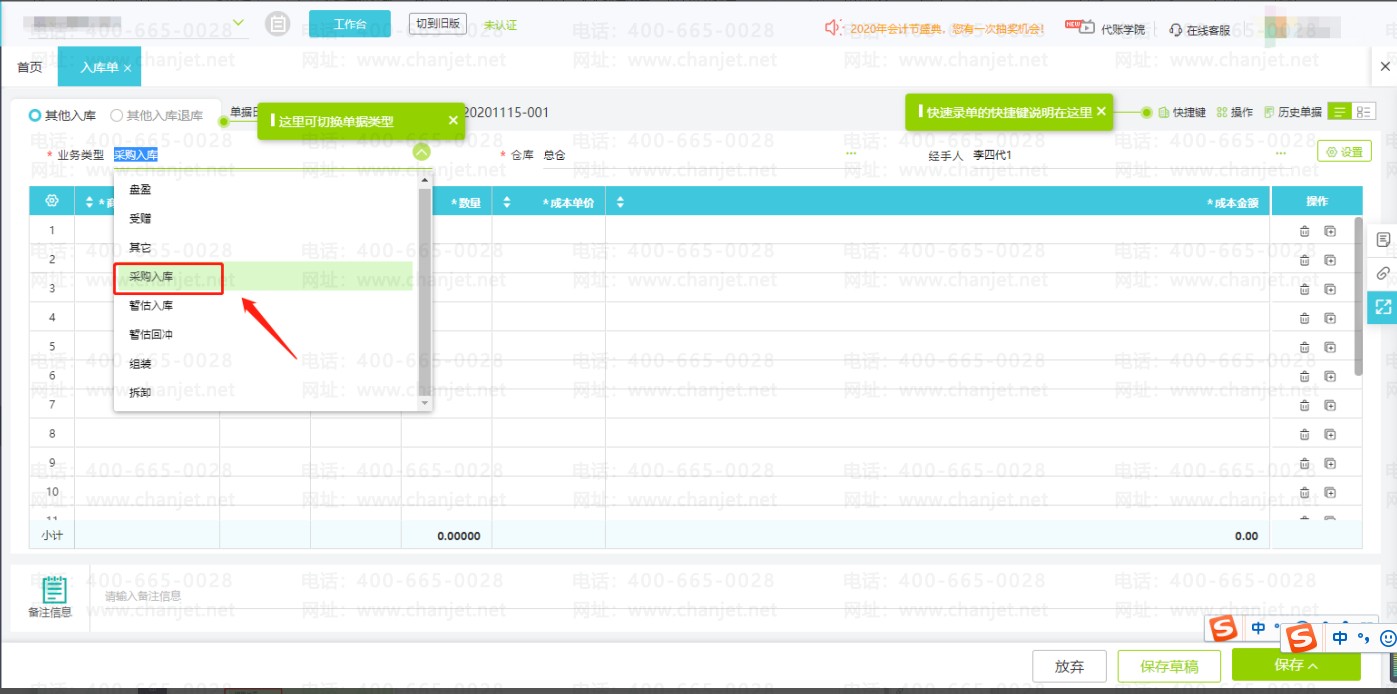Click the 放弃 button
Image resolution: width=1397 pixels, height=694 pixels.
1069,666
